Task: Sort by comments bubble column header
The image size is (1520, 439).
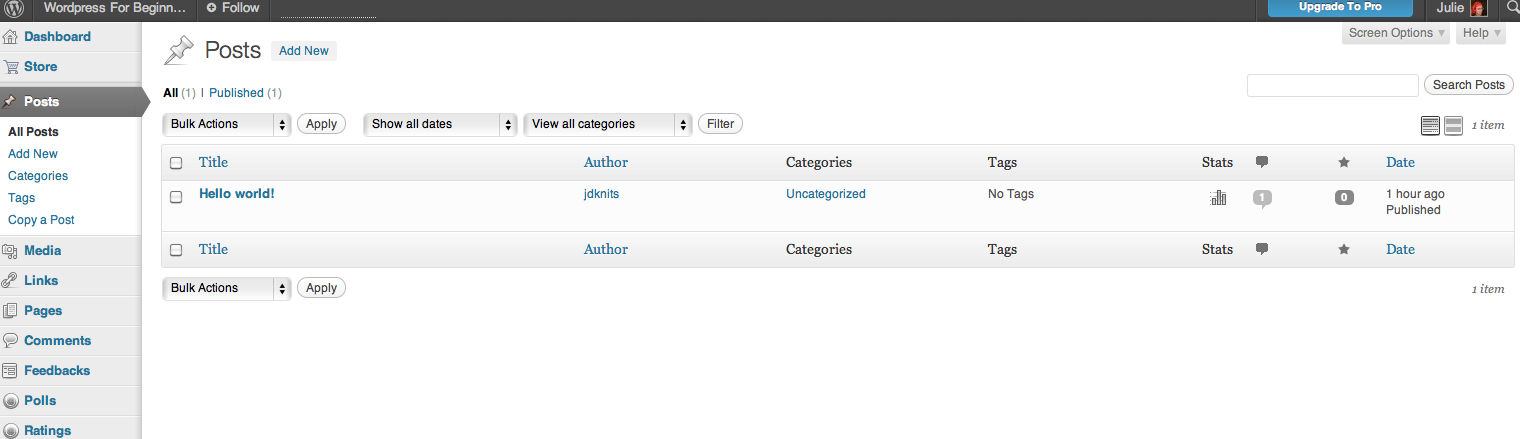Action: click(1262, 162)
